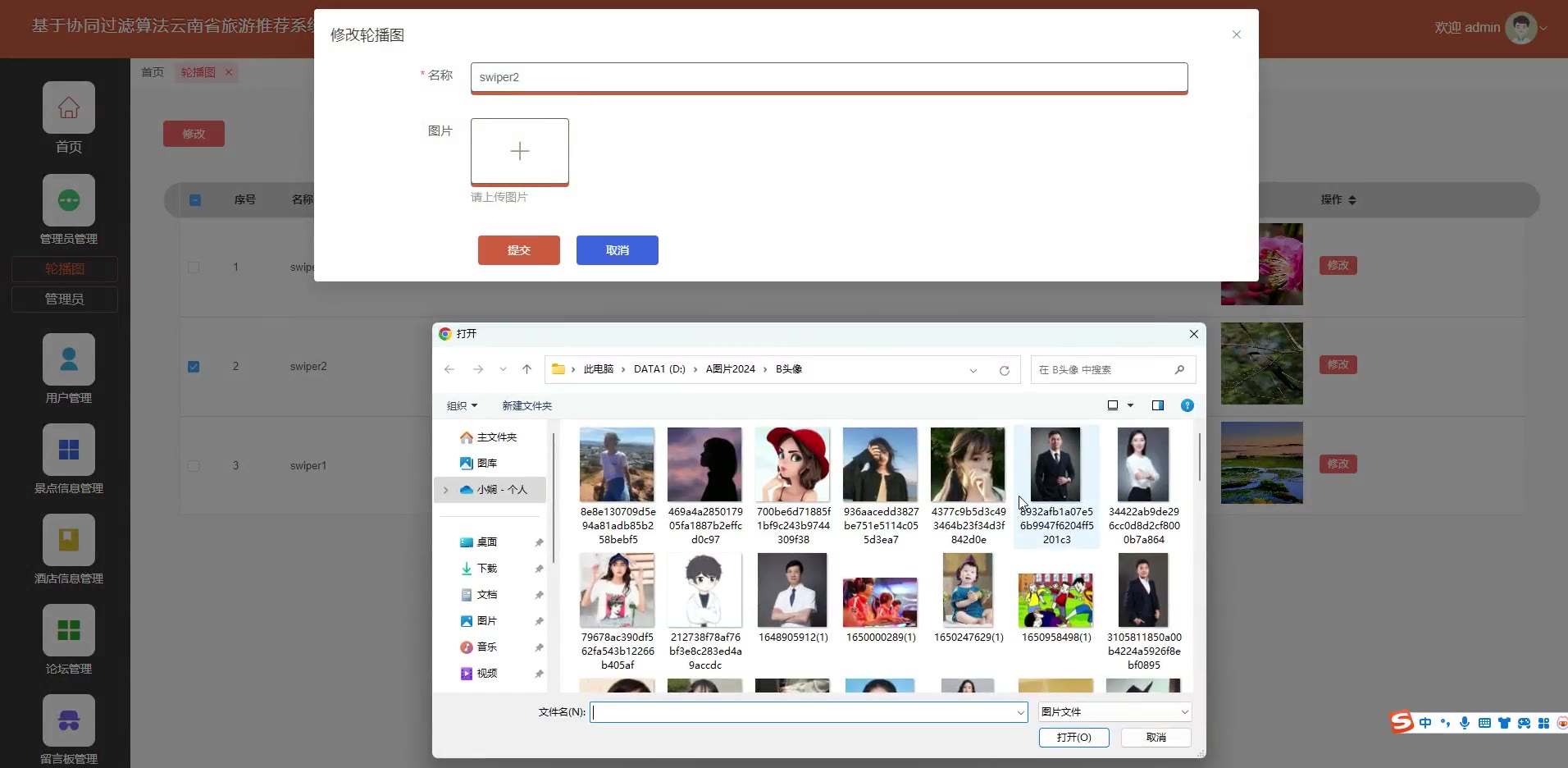1568x768 pixels.
Task: Click the 取消 button in 修改轮播图 dialog
Action: click(x=618, y=250)
